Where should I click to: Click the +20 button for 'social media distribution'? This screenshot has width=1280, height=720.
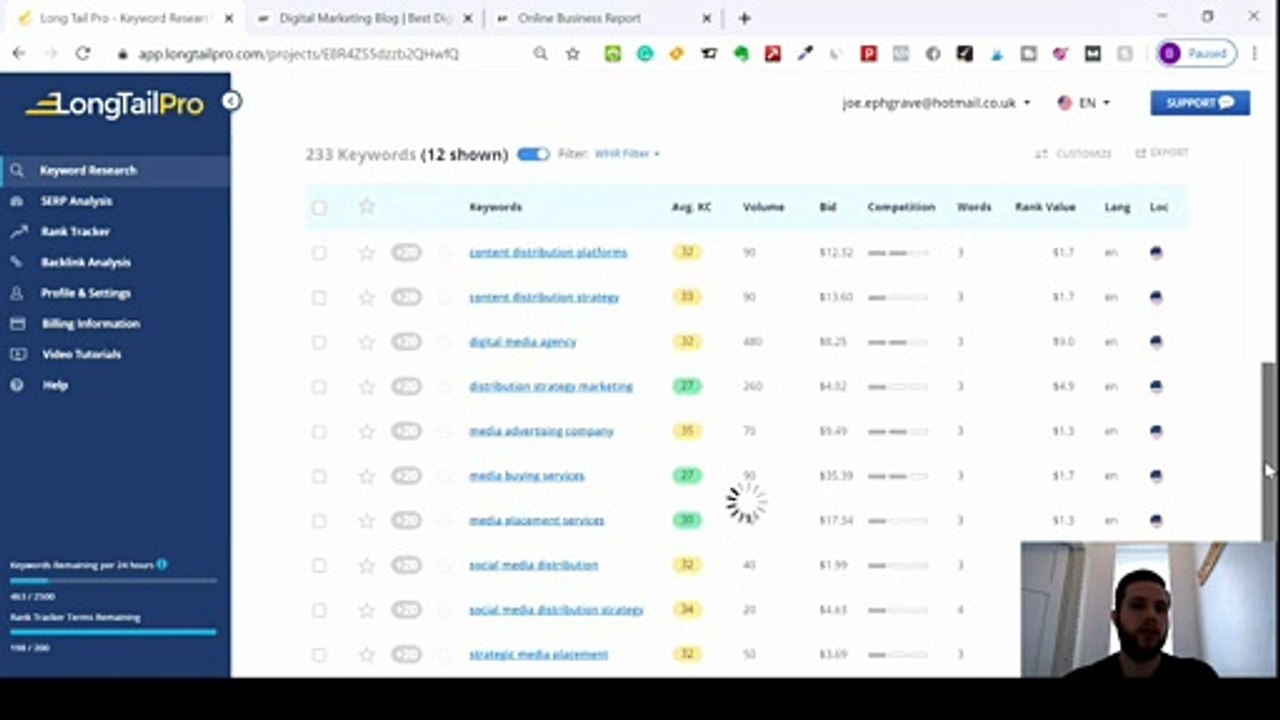(x=406, y=565)
